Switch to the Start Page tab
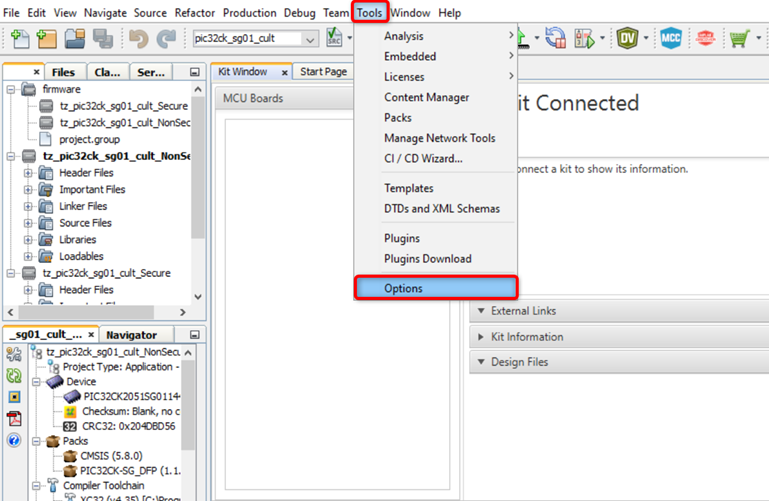Image resolution: width=769 pixels, height=501 pixels. [x=323, y=72]
